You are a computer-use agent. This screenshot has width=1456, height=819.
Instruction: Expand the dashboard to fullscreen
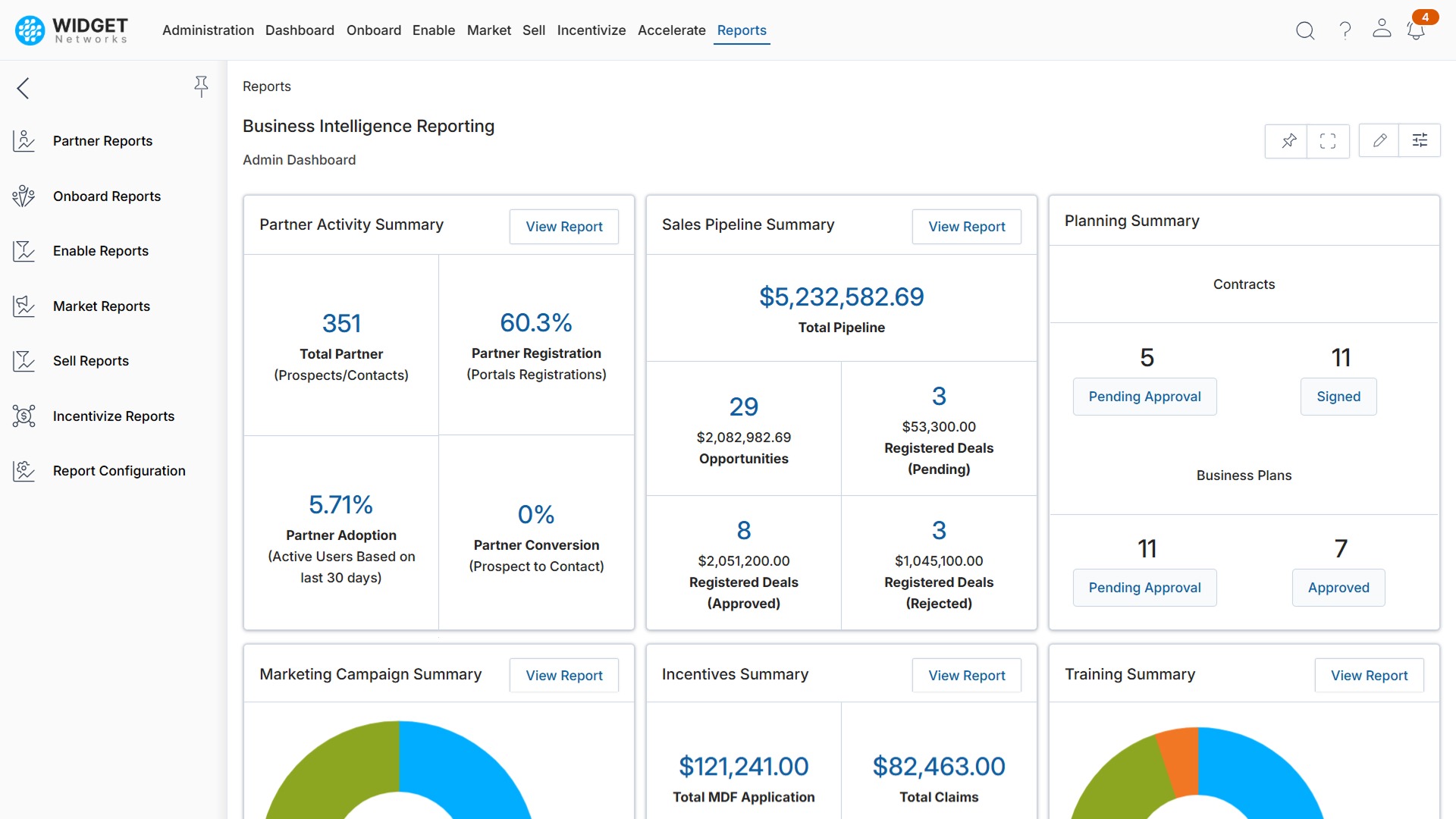pos(1329,141)
